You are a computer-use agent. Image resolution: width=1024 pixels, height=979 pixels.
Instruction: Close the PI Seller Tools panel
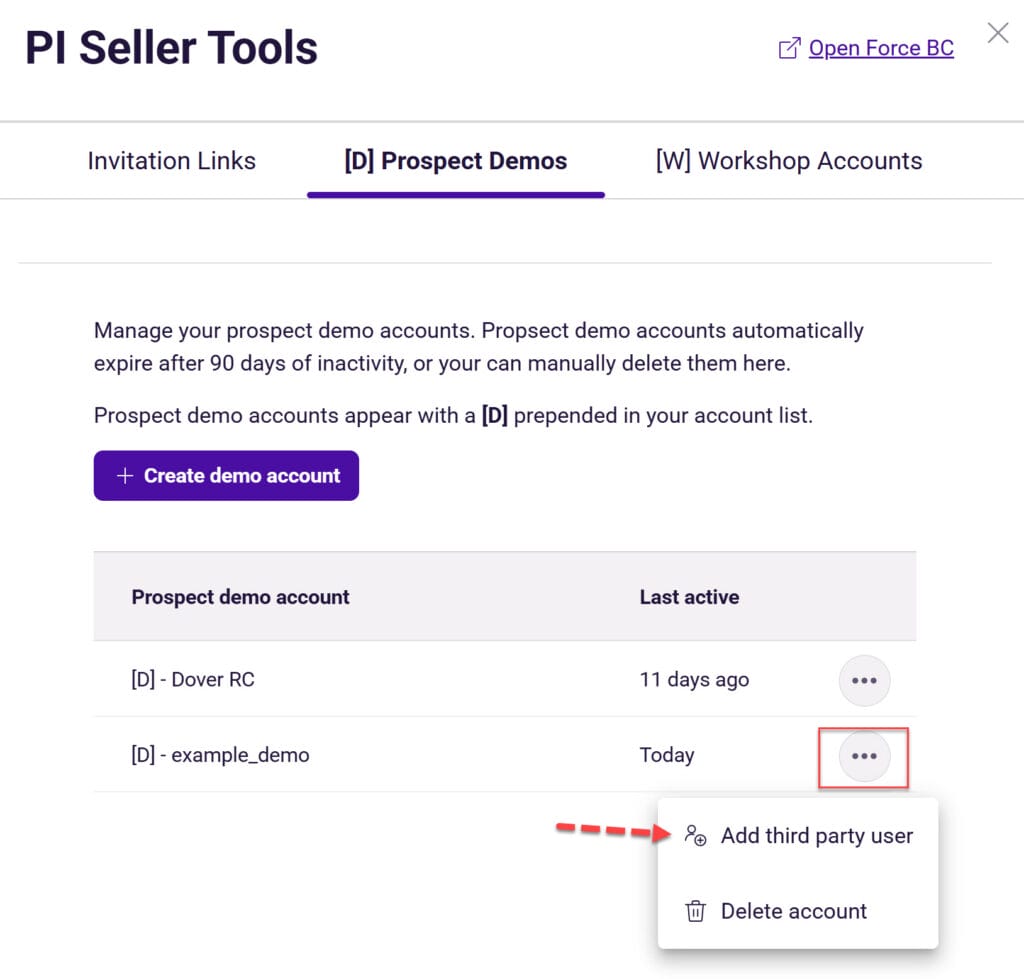[997, 33]
